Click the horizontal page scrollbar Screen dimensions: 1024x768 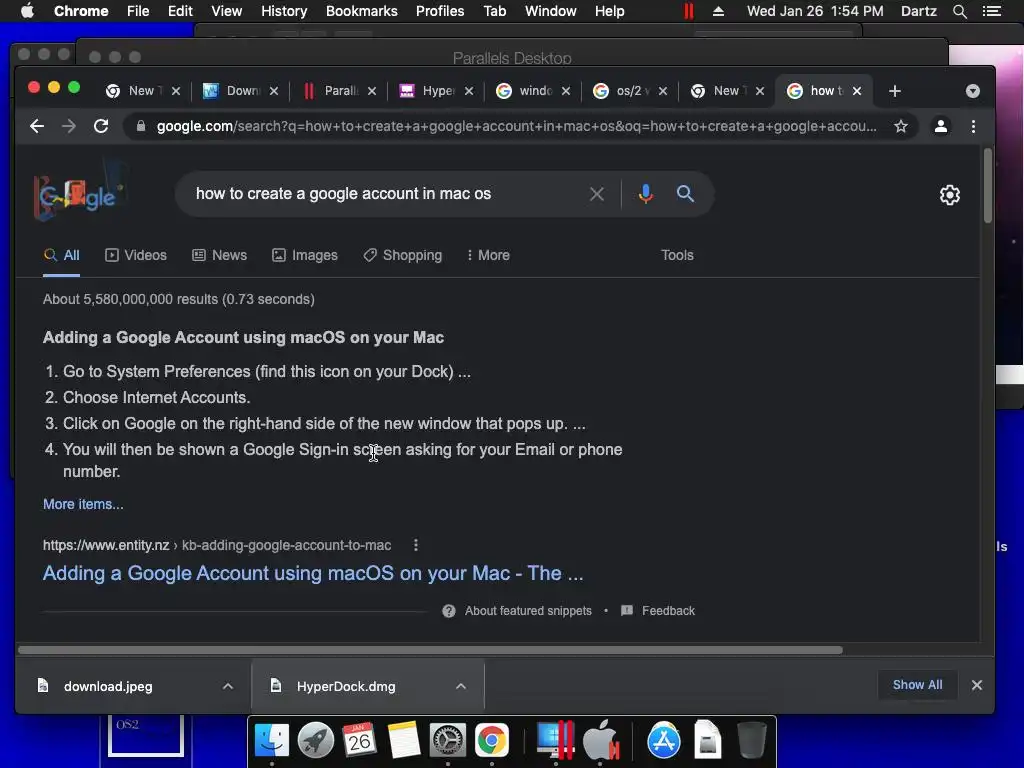tap(430, 650)
